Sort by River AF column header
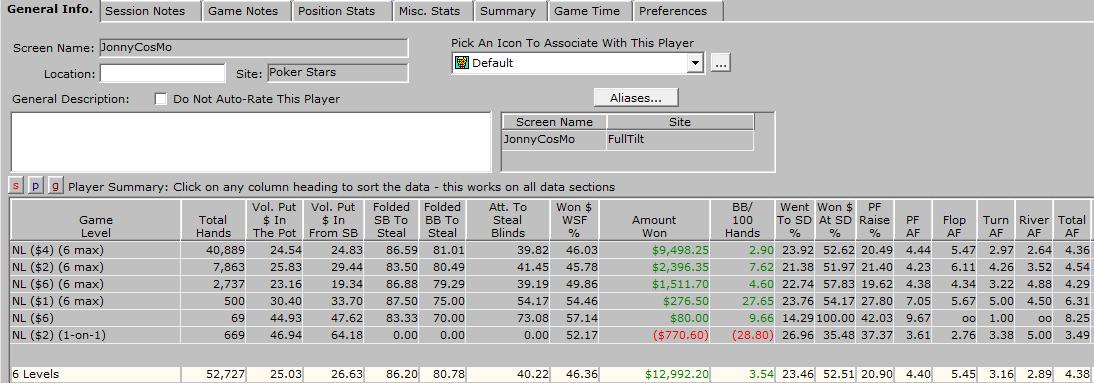The height and width of the screenshot is (383, 1094). 1034,220
